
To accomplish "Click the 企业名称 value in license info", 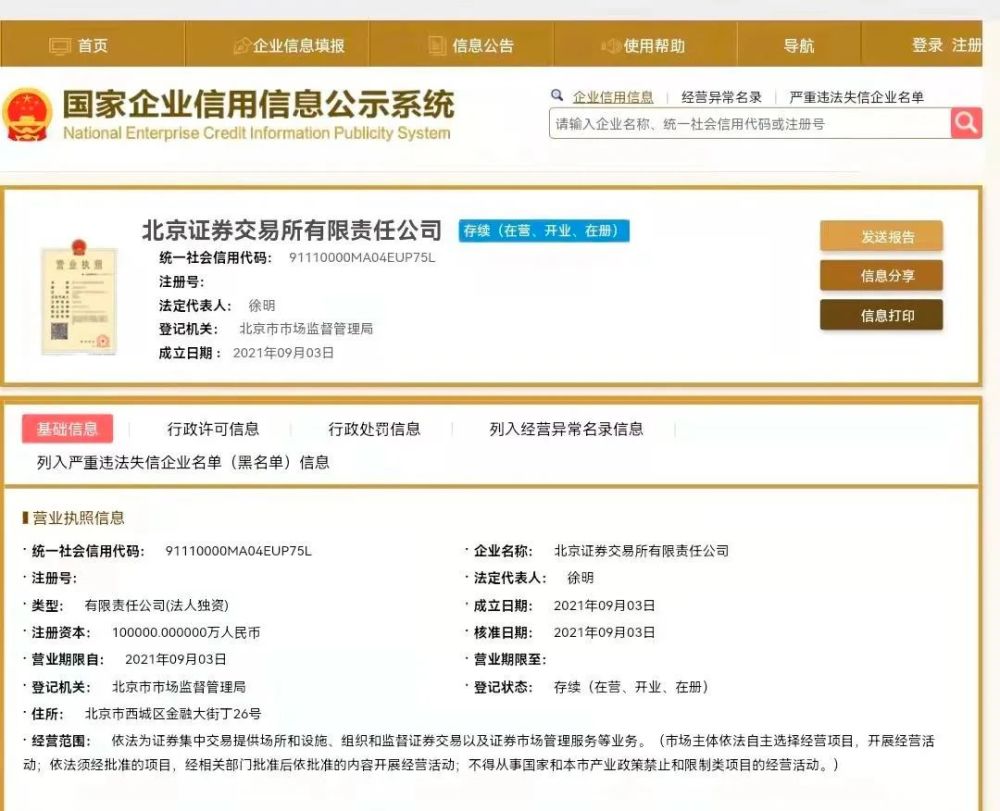I will 642,551.
